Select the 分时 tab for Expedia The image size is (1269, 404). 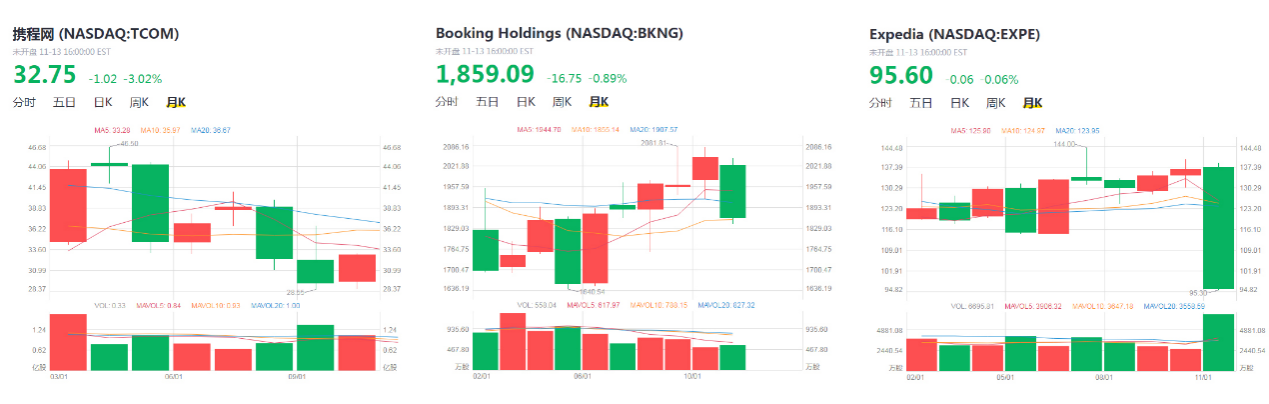pyautogui.click(x=881, y=102)
